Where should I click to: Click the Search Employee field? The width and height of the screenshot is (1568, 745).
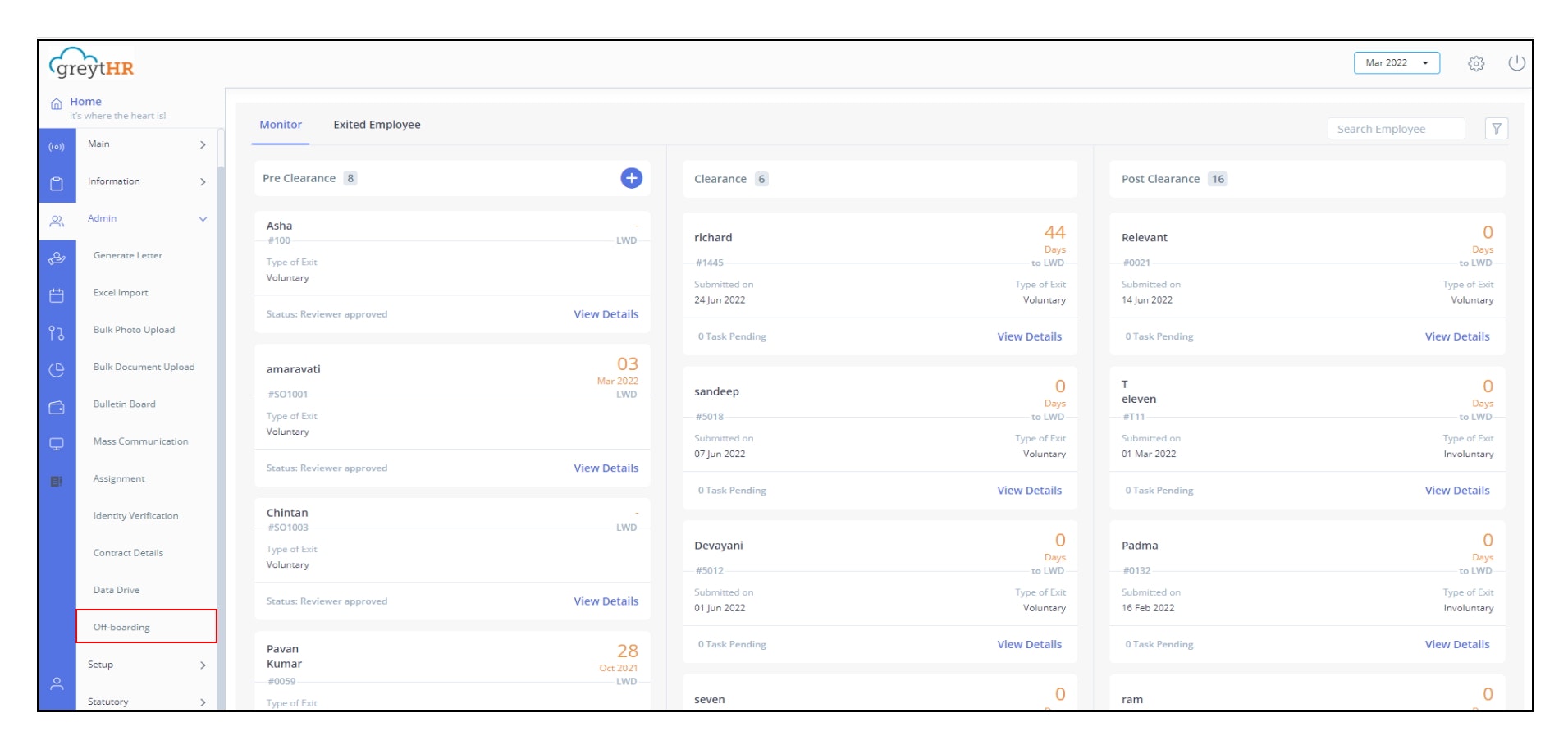(1396, 129)
